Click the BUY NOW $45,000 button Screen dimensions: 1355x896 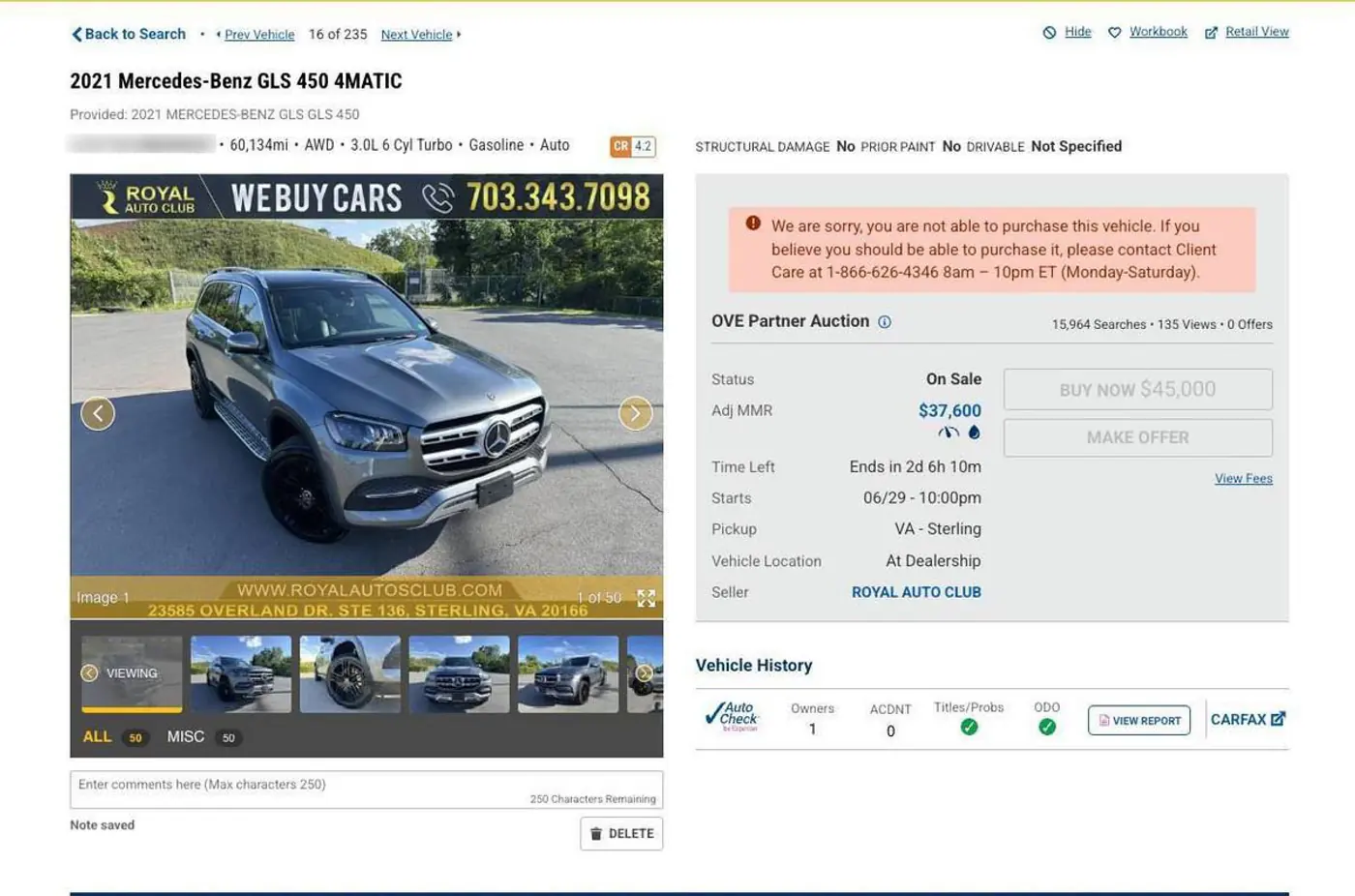click(x=1138, y=389)
